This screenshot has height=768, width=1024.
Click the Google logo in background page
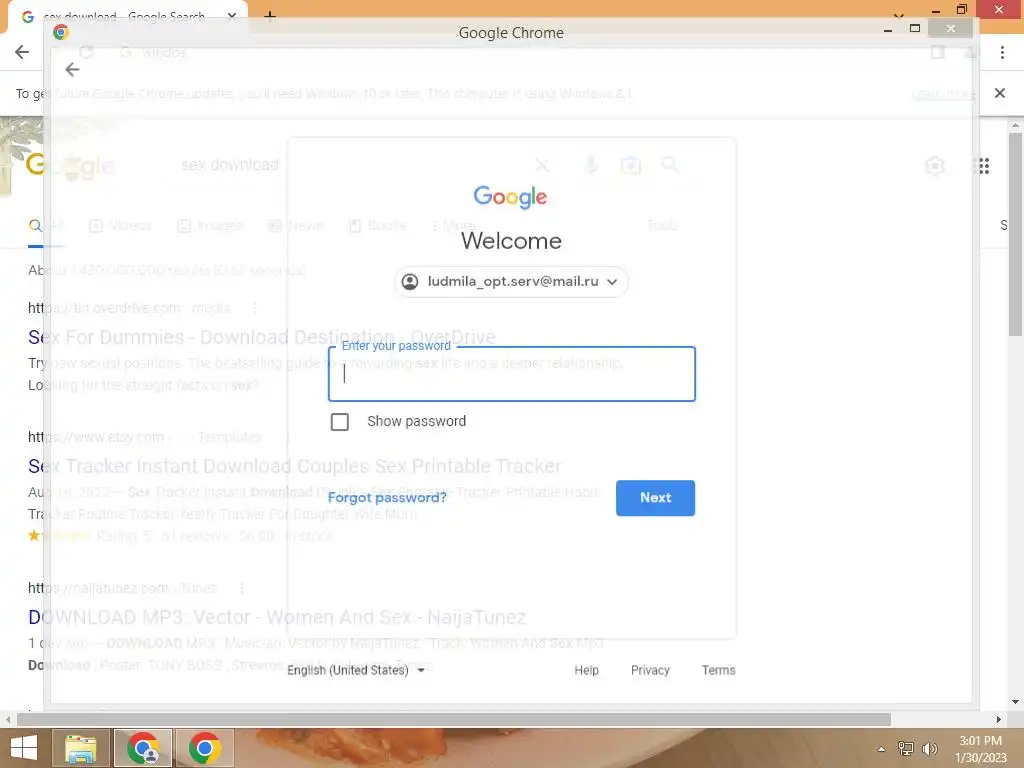click(x=70, y=166)
